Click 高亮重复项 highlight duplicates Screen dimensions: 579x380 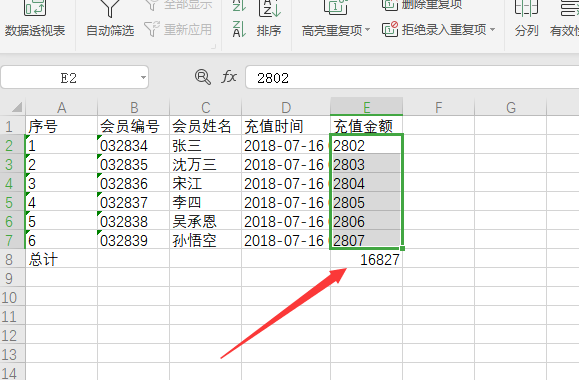pos(335,18)
